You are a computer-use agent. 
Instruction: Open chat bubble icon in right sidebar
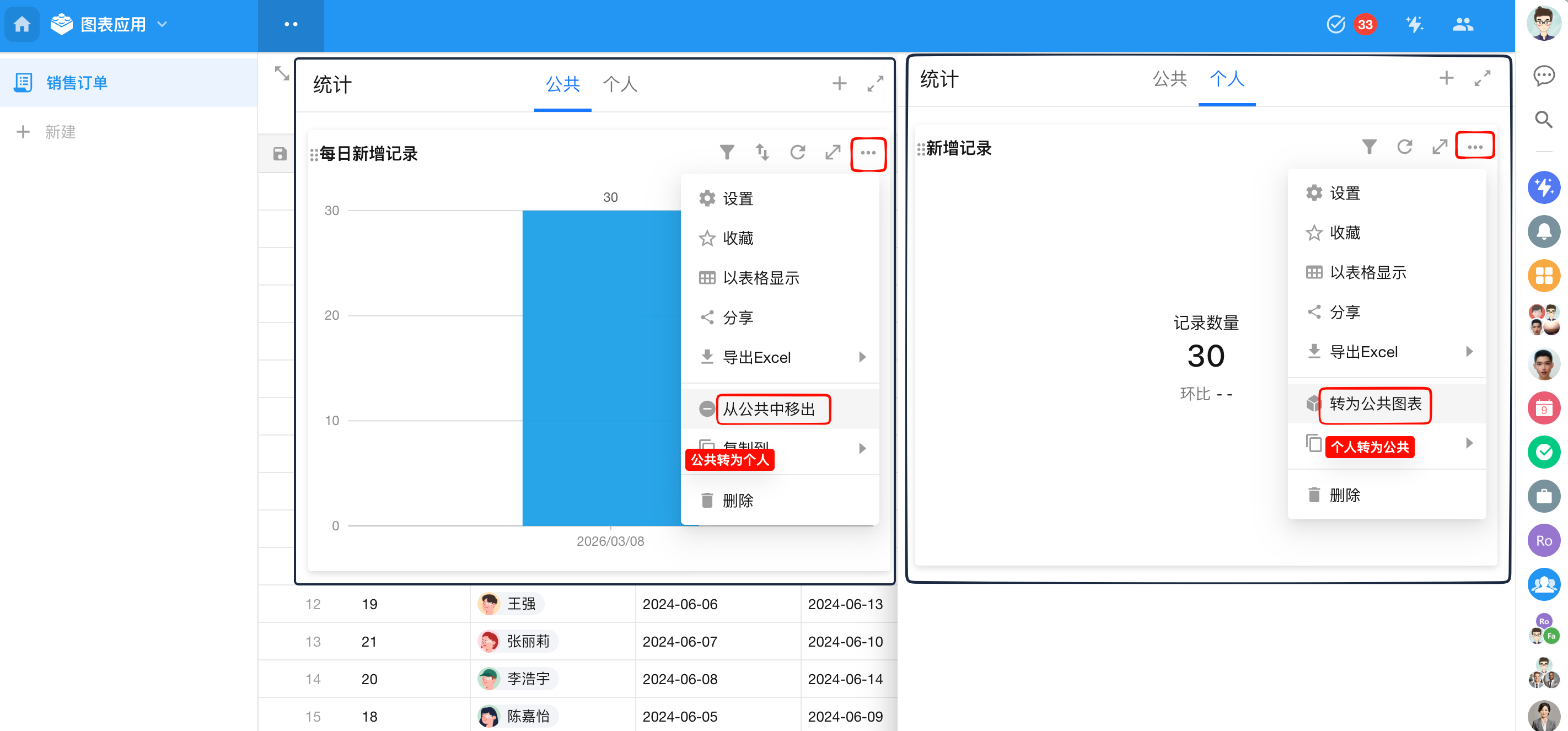coord(1543,76)
